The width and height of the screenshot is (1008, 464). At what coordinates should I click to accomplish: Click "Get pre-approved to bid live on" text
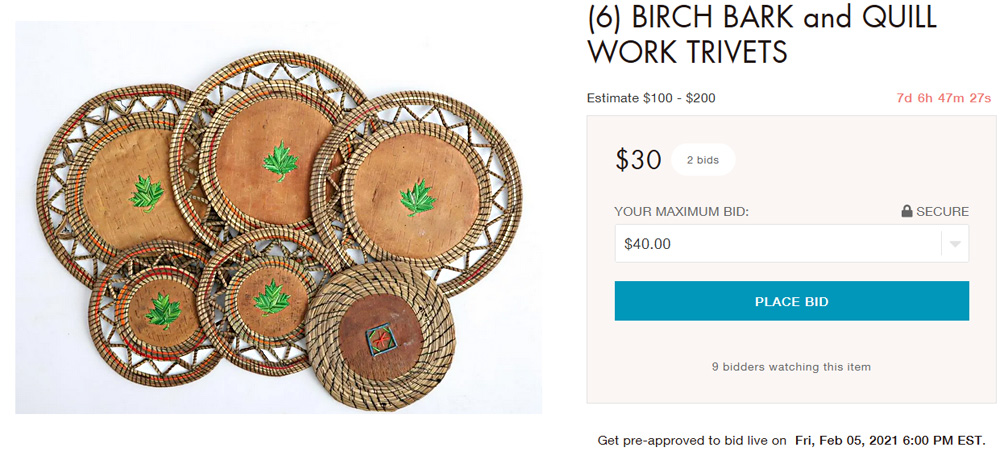692,440
